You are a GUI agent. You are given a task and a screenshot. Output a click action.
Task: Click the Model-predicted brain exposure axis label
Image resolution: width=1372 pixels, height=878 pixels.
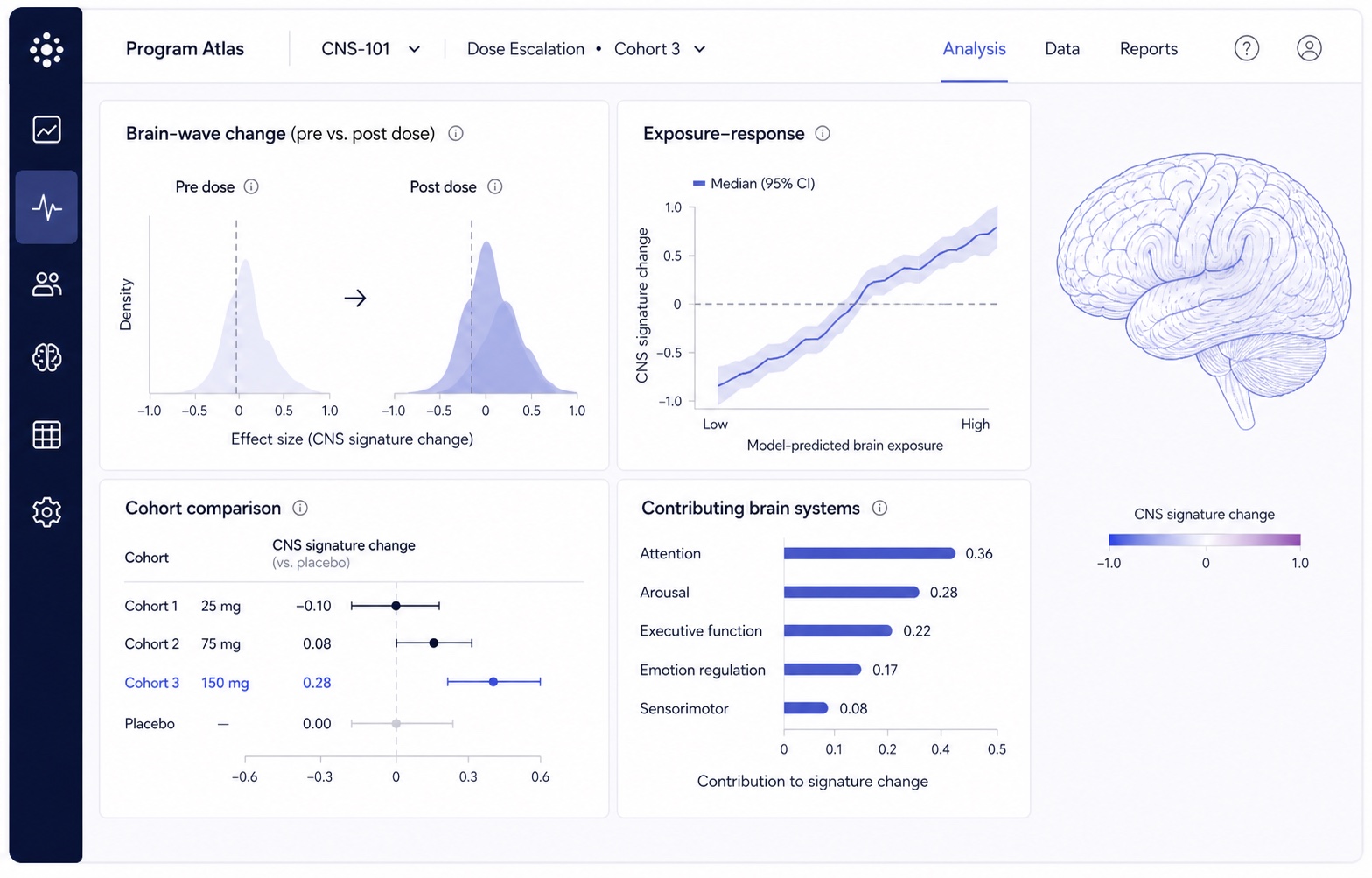[845, 446]
